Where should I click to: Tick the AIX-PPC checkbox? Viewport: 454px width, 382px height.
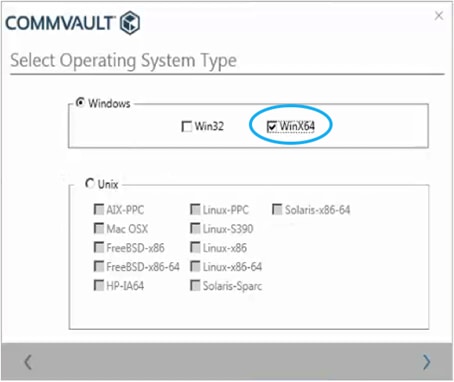(99, 210)
